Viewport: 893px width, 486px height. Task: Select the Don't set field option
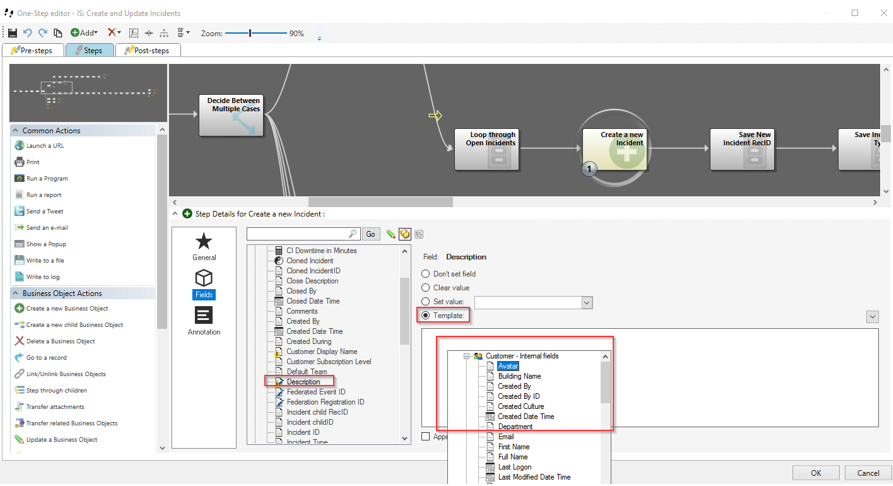(426, 273)
